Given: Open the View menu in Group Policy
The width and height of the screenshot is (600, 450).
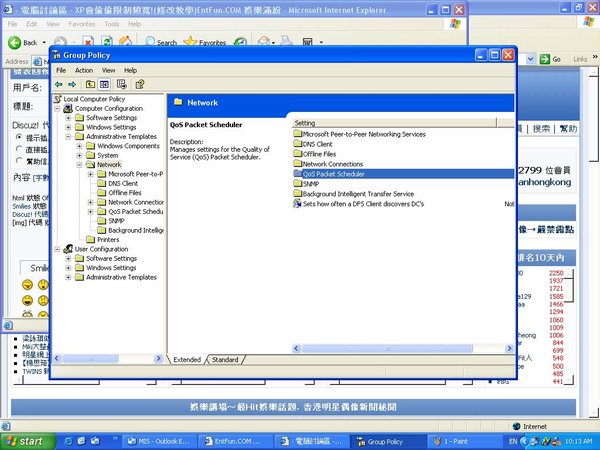Looking at the screenshot, I should [108, 70].
